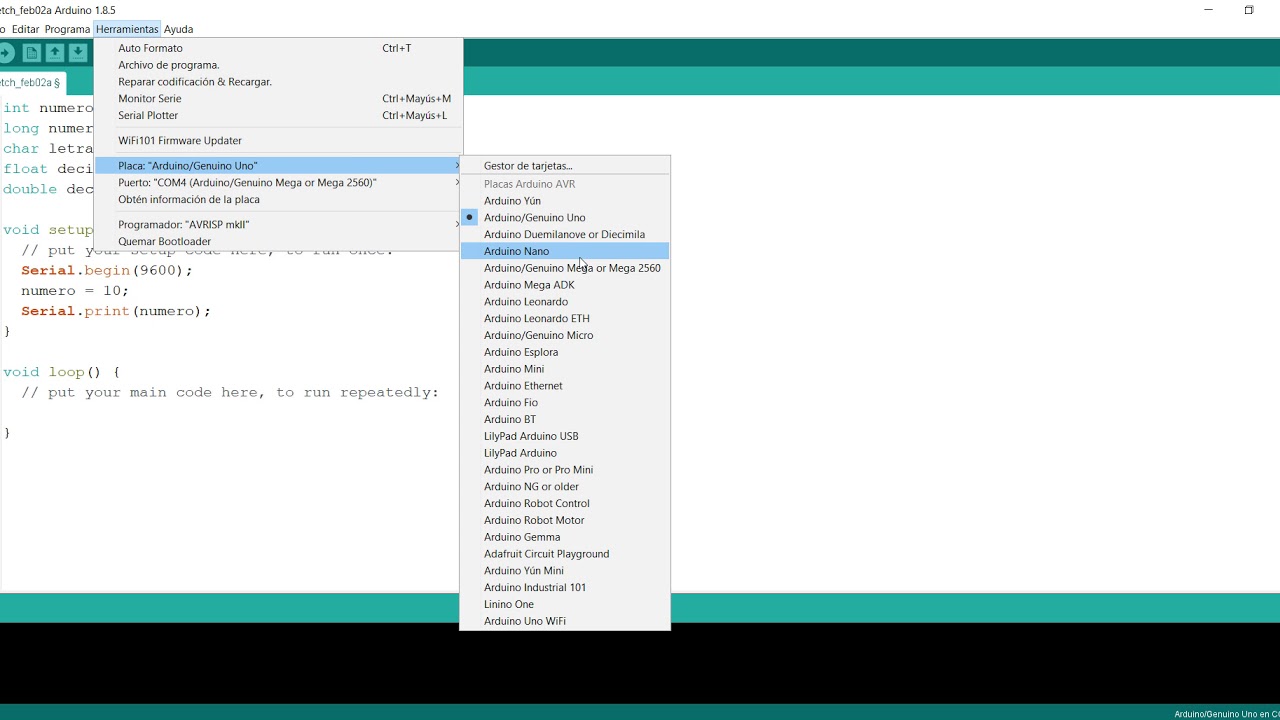Open the Programa menu

(x=67, y=29)
